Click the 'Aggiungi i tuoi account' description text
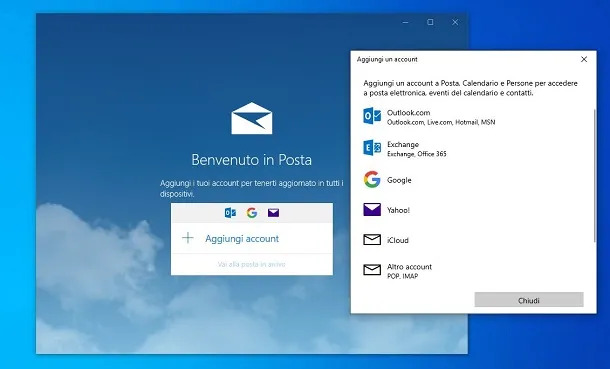 pos(252,188)
